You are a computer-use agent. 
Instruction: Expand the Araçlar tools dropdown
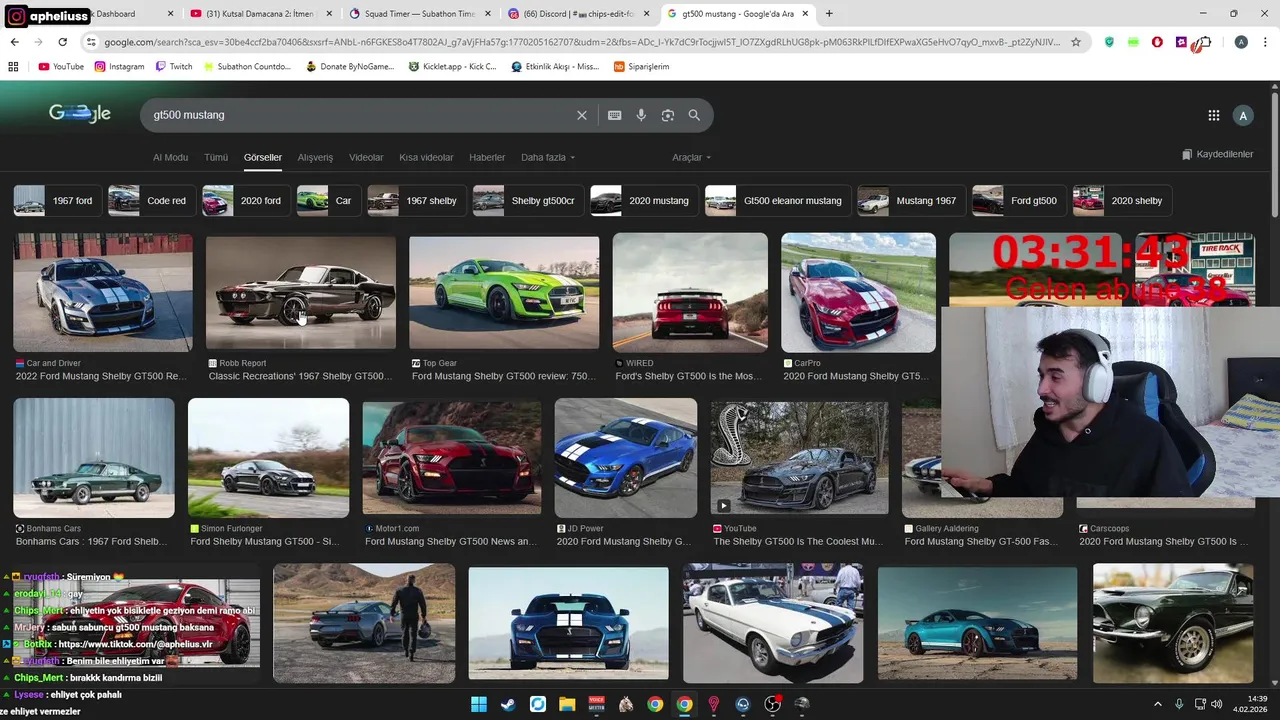click(692, 157)
